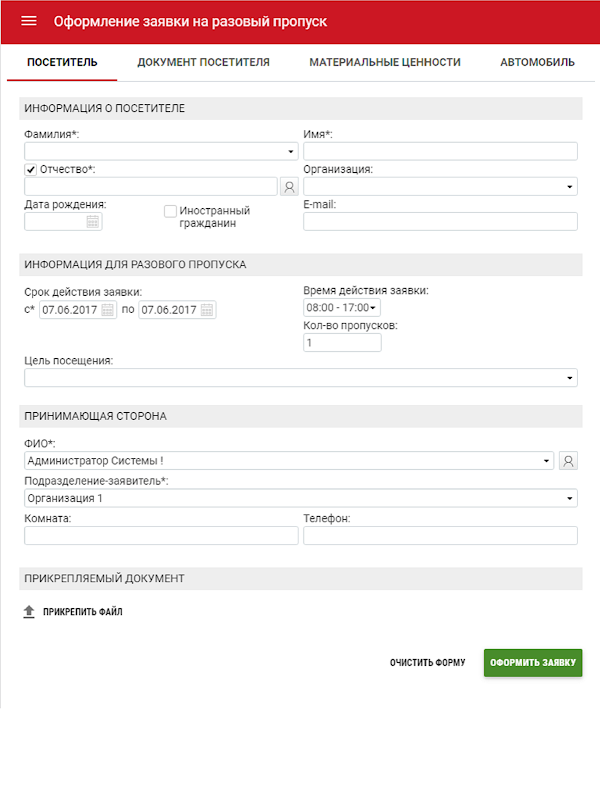Enable the Иностранный гражданин checkbox

[x=170, y=211]
